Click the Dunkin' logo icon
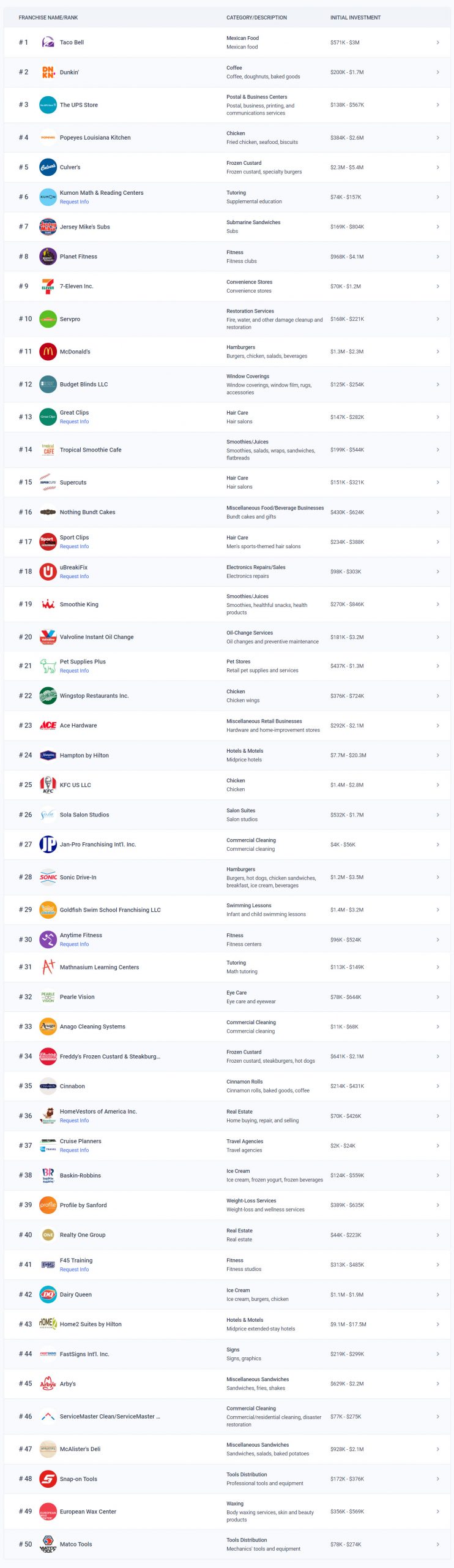The width and height of the screenshot is (454, 1568). click(x=48, y=72)
